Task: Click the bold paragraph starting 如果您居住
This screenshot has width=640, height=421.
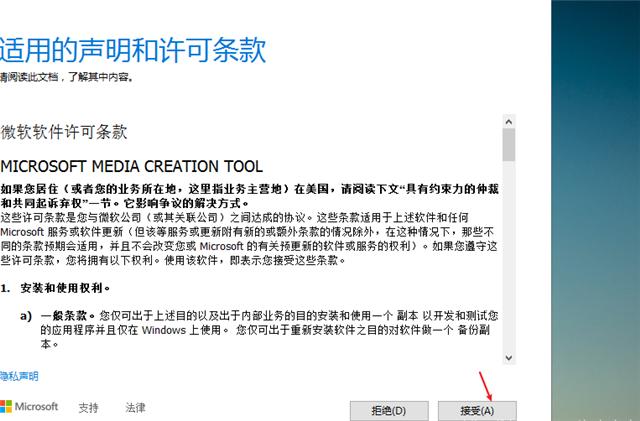Action: tap(249, 196)
